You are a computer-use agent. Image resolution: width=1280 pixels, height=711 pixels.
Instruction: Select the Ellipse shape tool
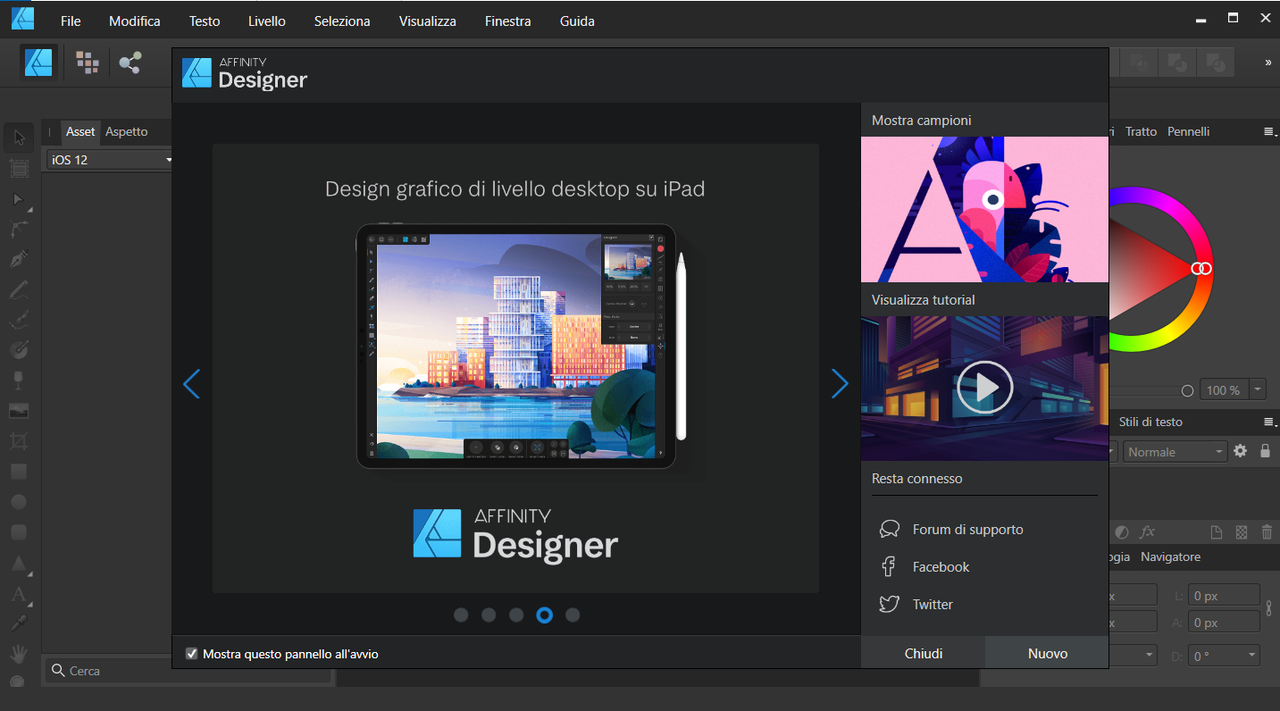[19, 502]
